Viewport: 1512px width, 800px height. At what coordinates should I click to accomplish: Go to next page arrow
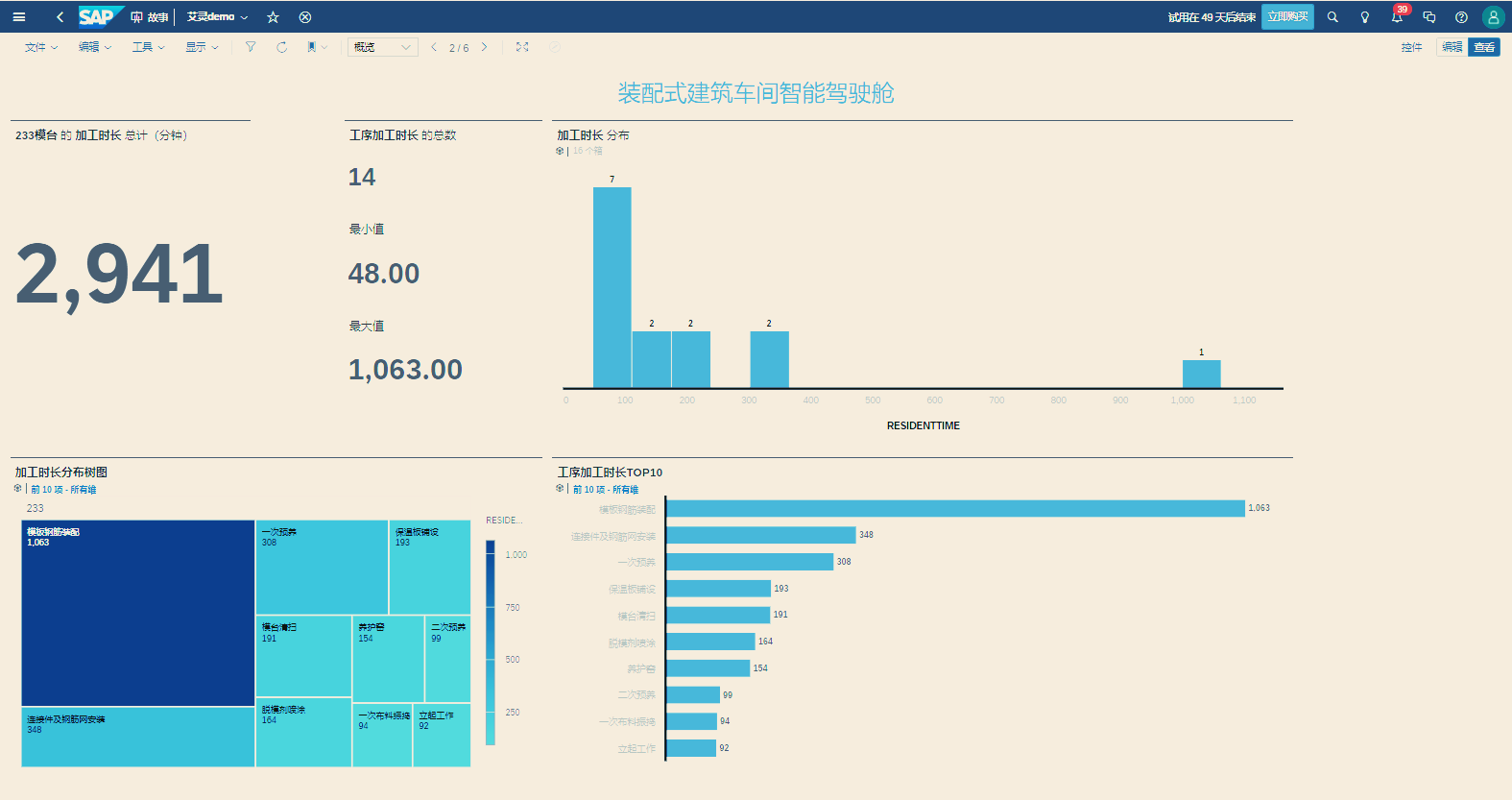484,47
